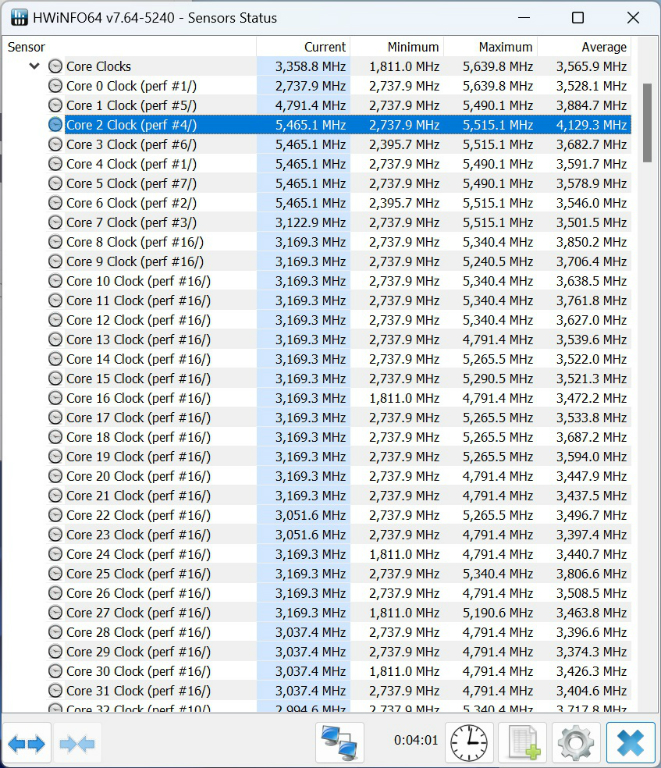The height and width of the screenshot is (768, 661).
Task: Click the shrink view inward arrows button
Action: coord(77,744)
